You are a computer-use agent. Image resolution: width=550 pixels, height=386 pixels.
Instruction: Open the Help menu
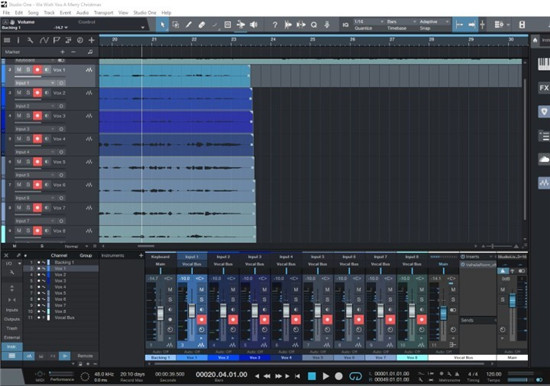click(166, 13)
